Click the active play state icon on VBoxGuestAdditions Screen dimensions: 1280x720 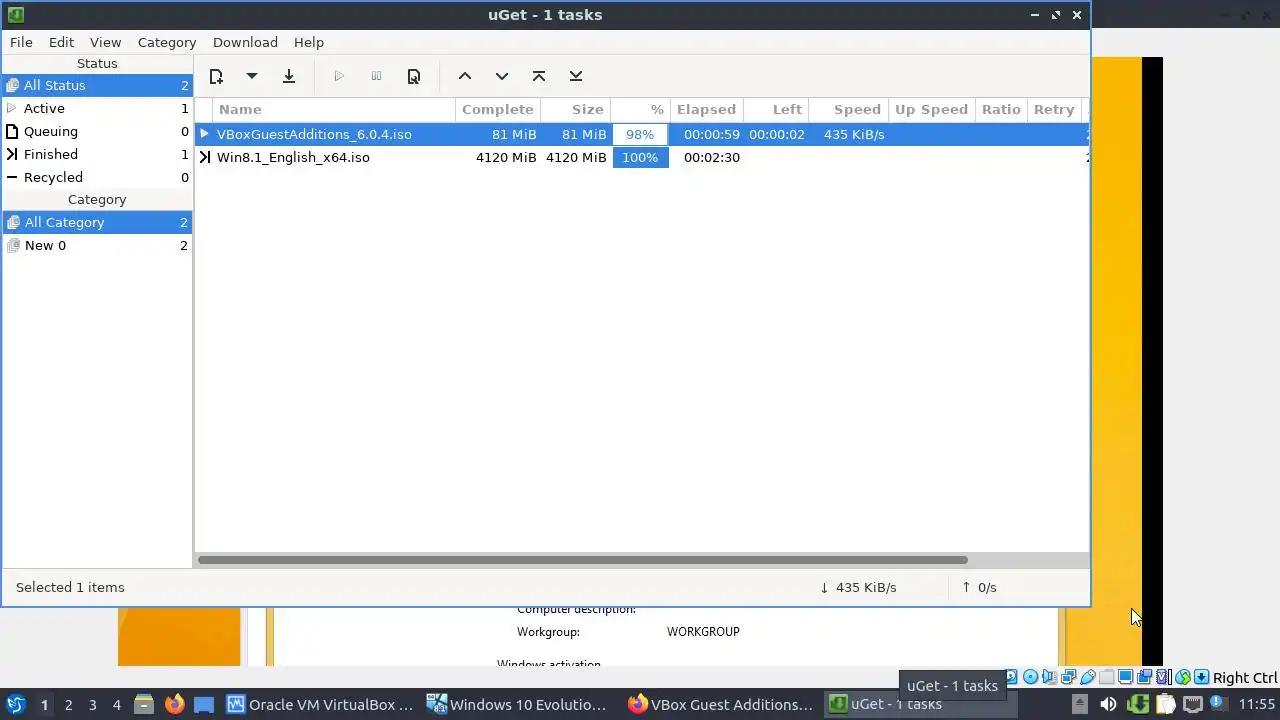coord(205,134)
